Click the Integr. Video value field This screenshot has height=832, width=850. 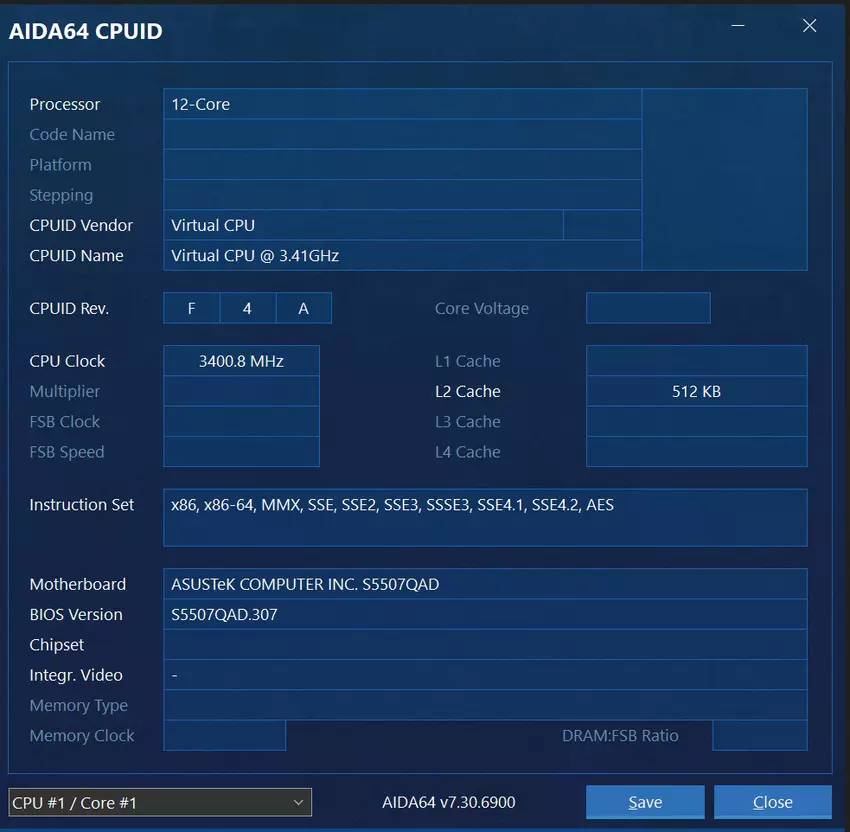click(x=485, y=675)
